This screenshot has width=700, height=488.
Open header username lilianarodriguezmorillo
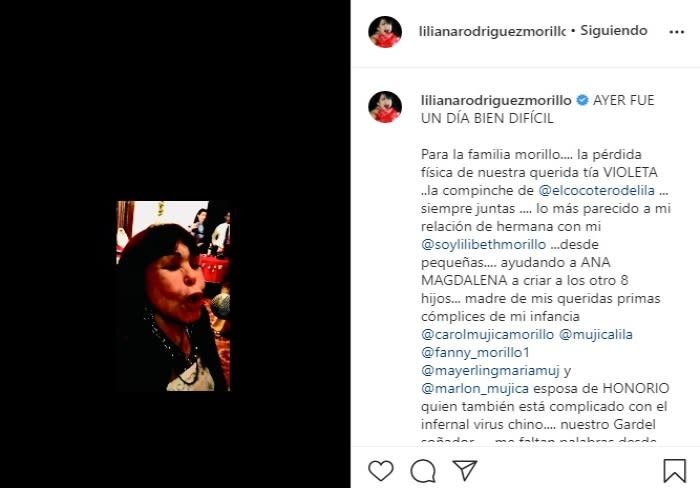(492, 31)
